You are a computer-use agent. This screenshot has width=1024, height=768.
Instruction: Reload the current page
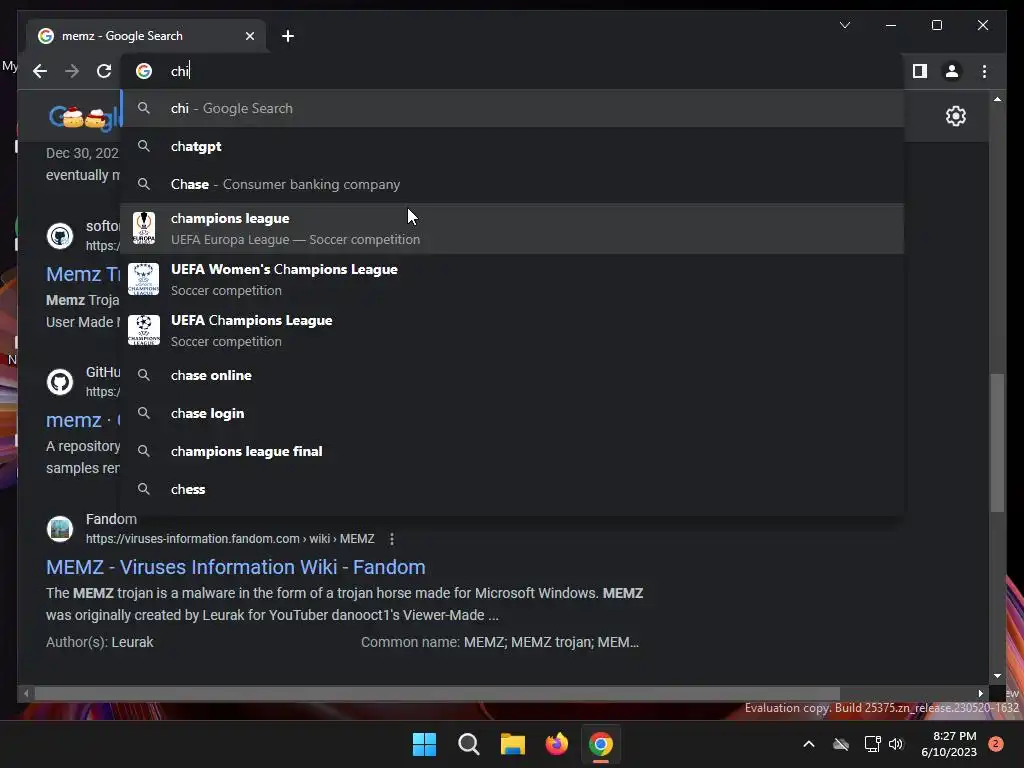tap(104, 71)
